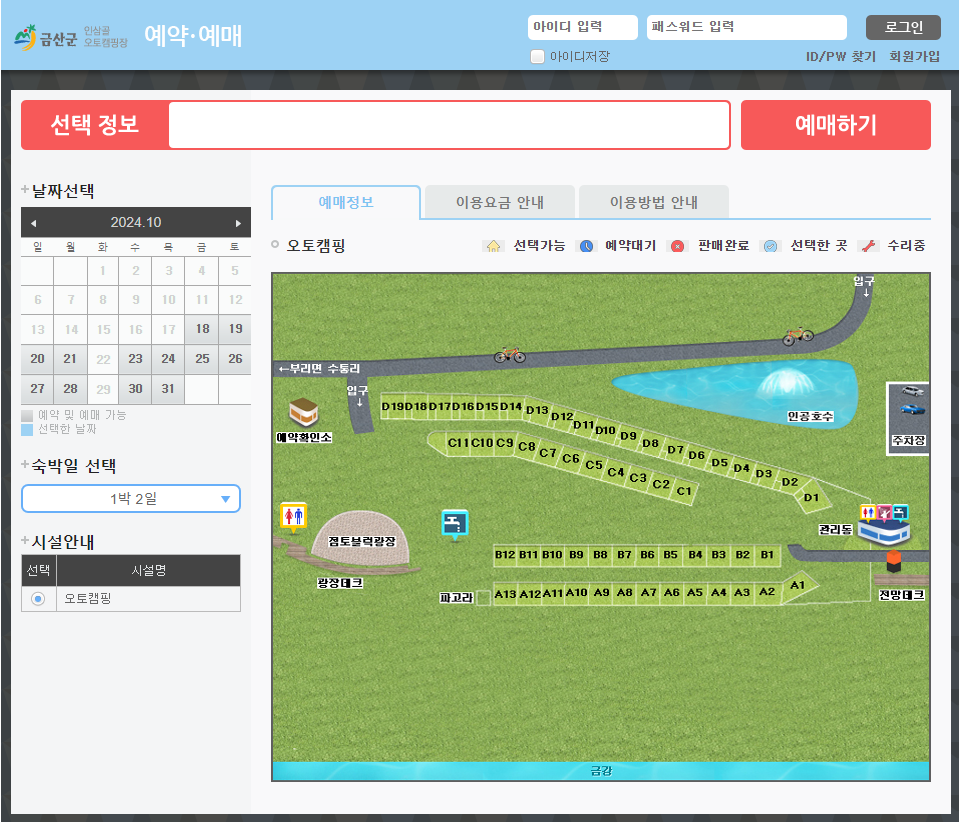
Task: Click the 예약확인소 building icon on map
Action: pos(303,412)
